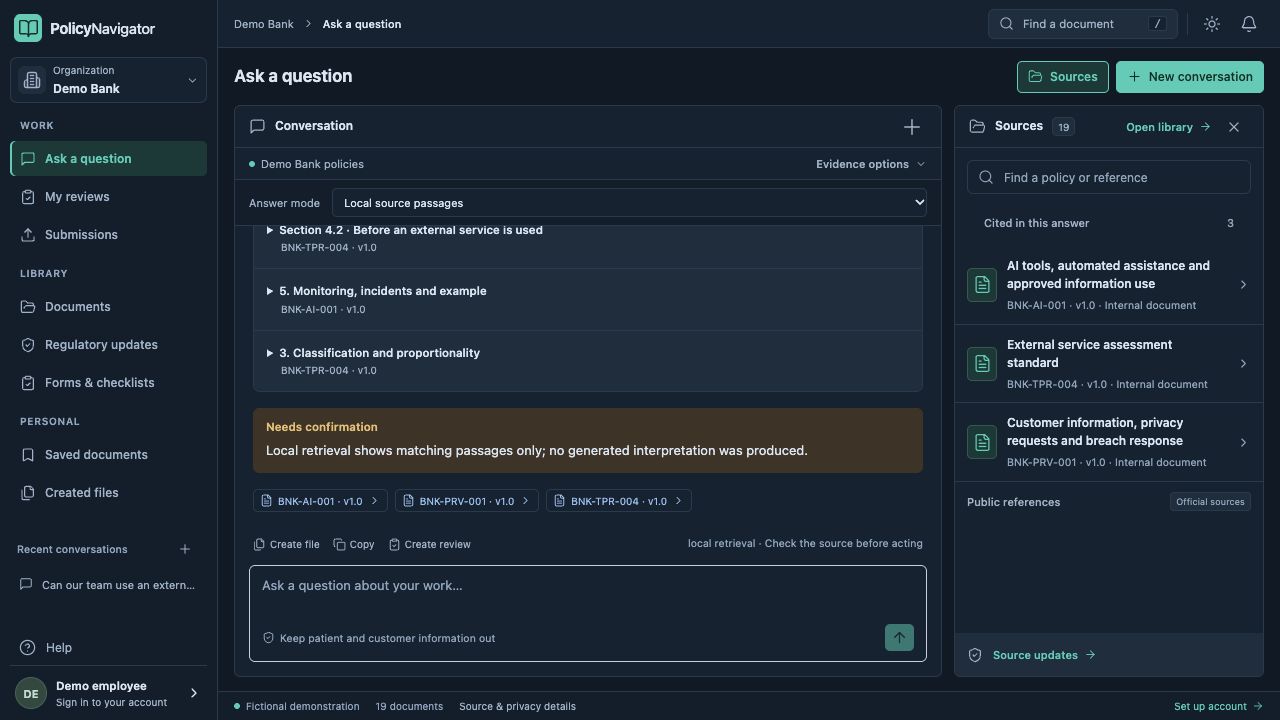Open Documents library
This screenshot has width=1280, height=720.
tap(108, 307)
